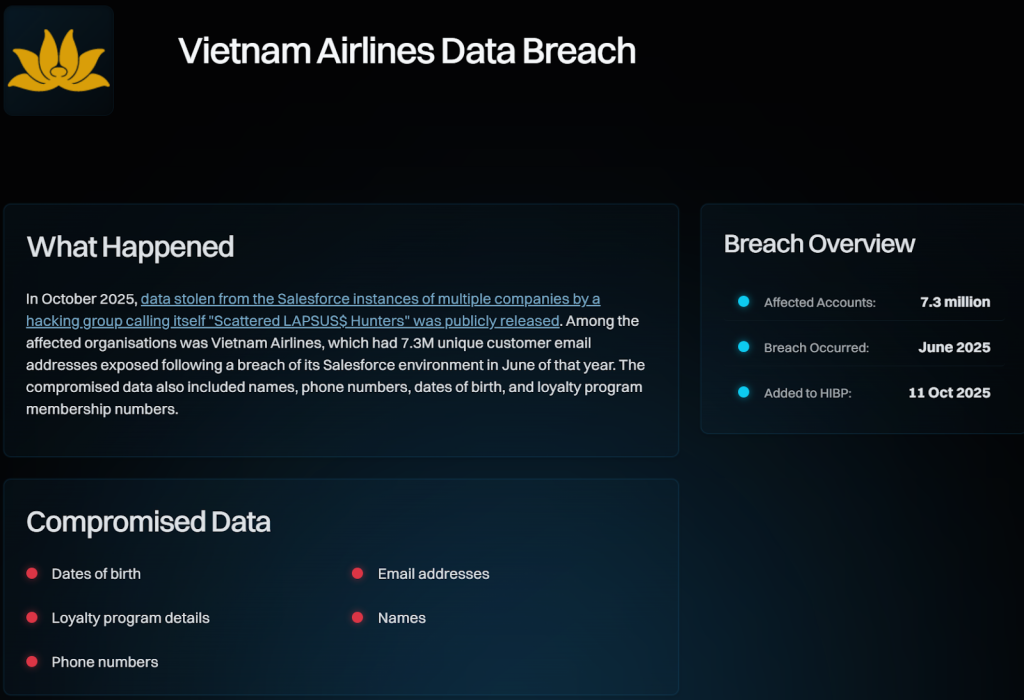Click the red bullet beside Phone numbers
Viewport: 1024px width, 700px height.
click(32, 661)
